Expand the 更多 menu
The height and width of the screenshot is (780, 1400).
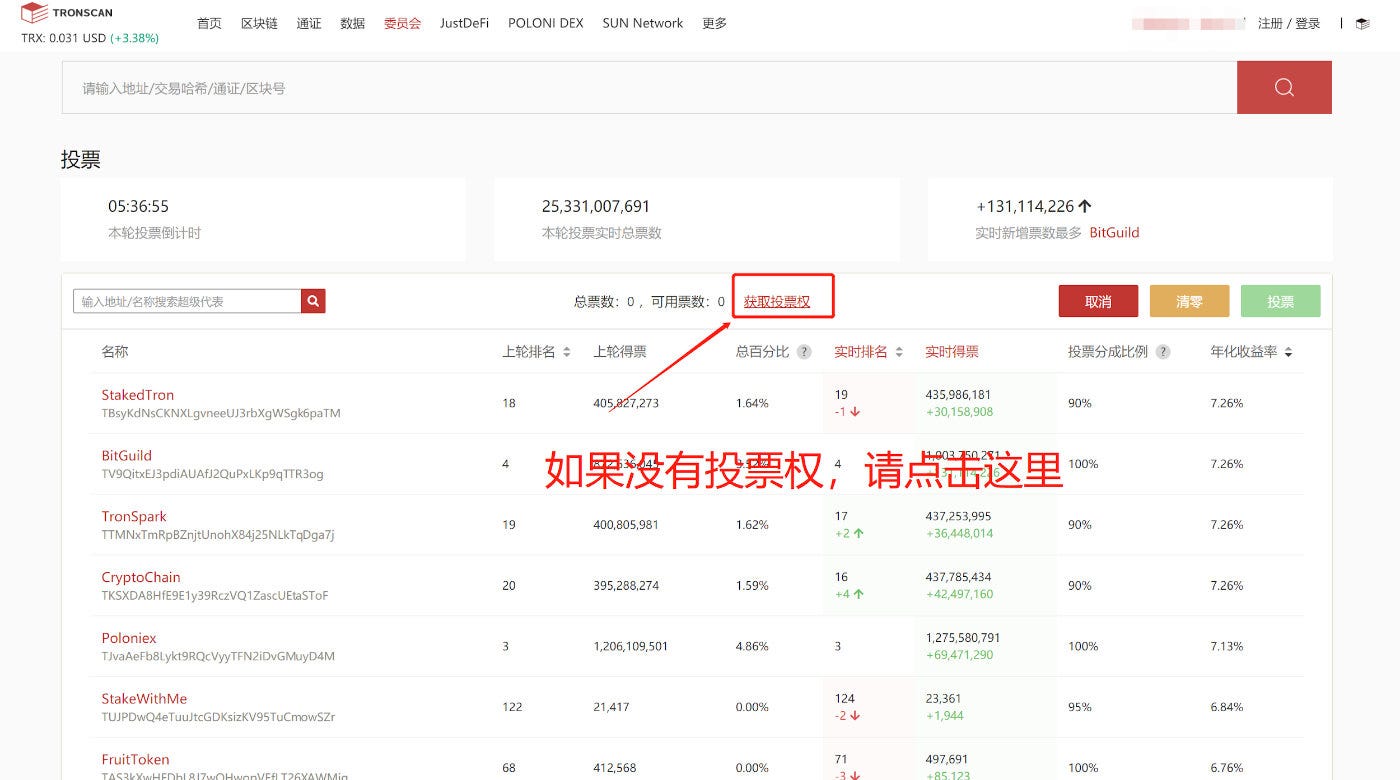pyautogui.click(x=714, y=23)
